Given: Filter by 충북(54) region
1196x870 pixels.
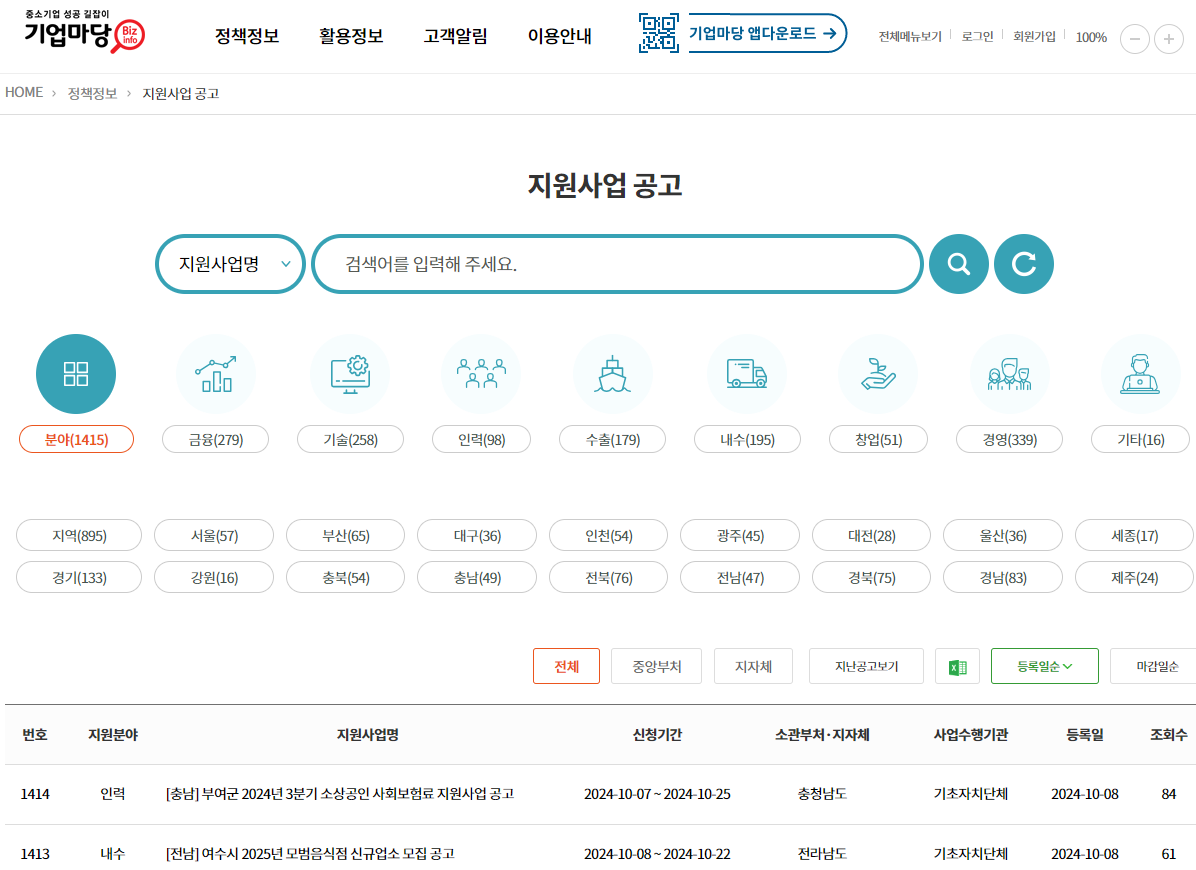Looking at the screenshot, I should click(x=346, y=577).
